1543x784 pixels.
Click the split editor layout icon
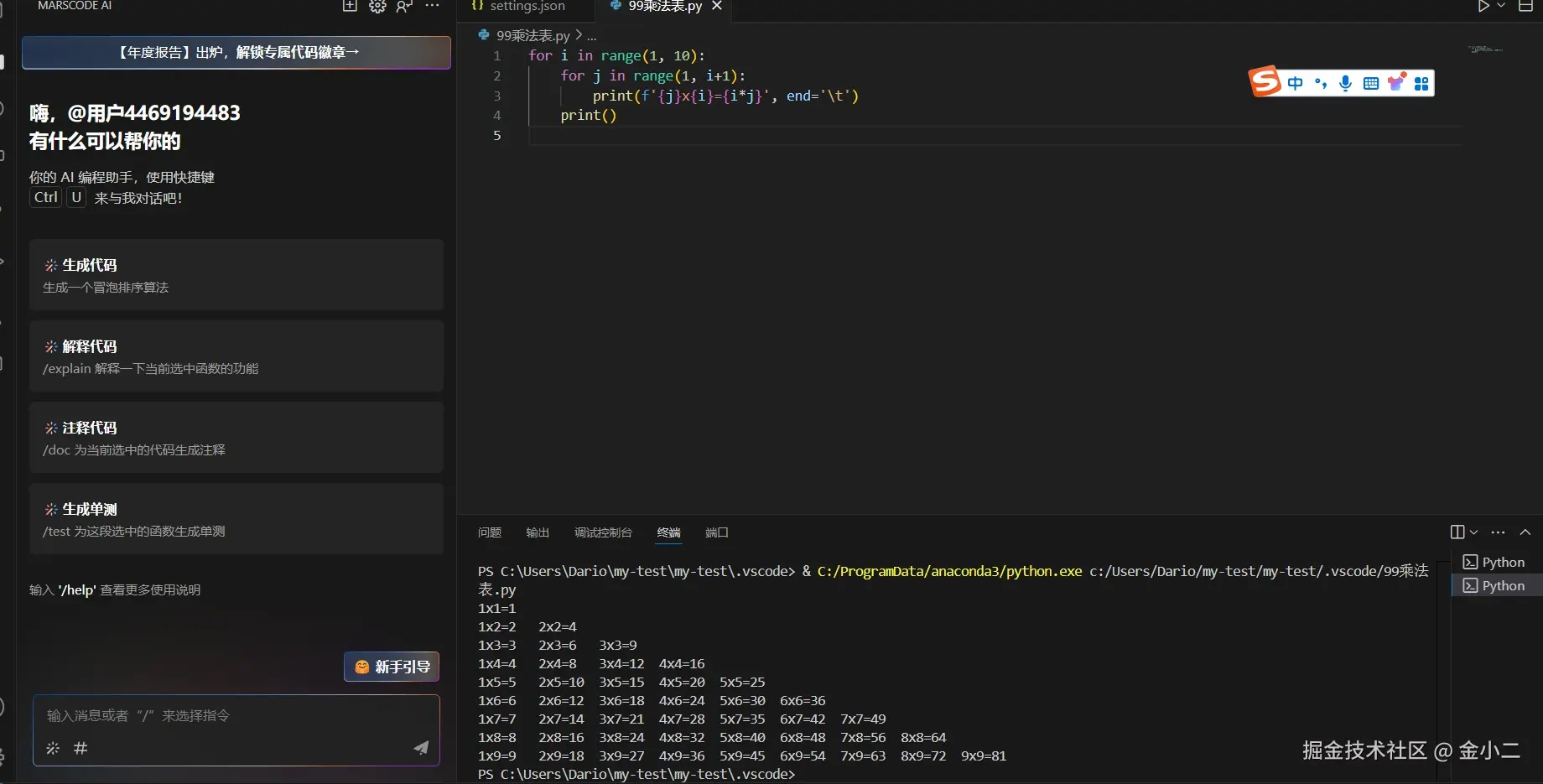(1525, 6)
